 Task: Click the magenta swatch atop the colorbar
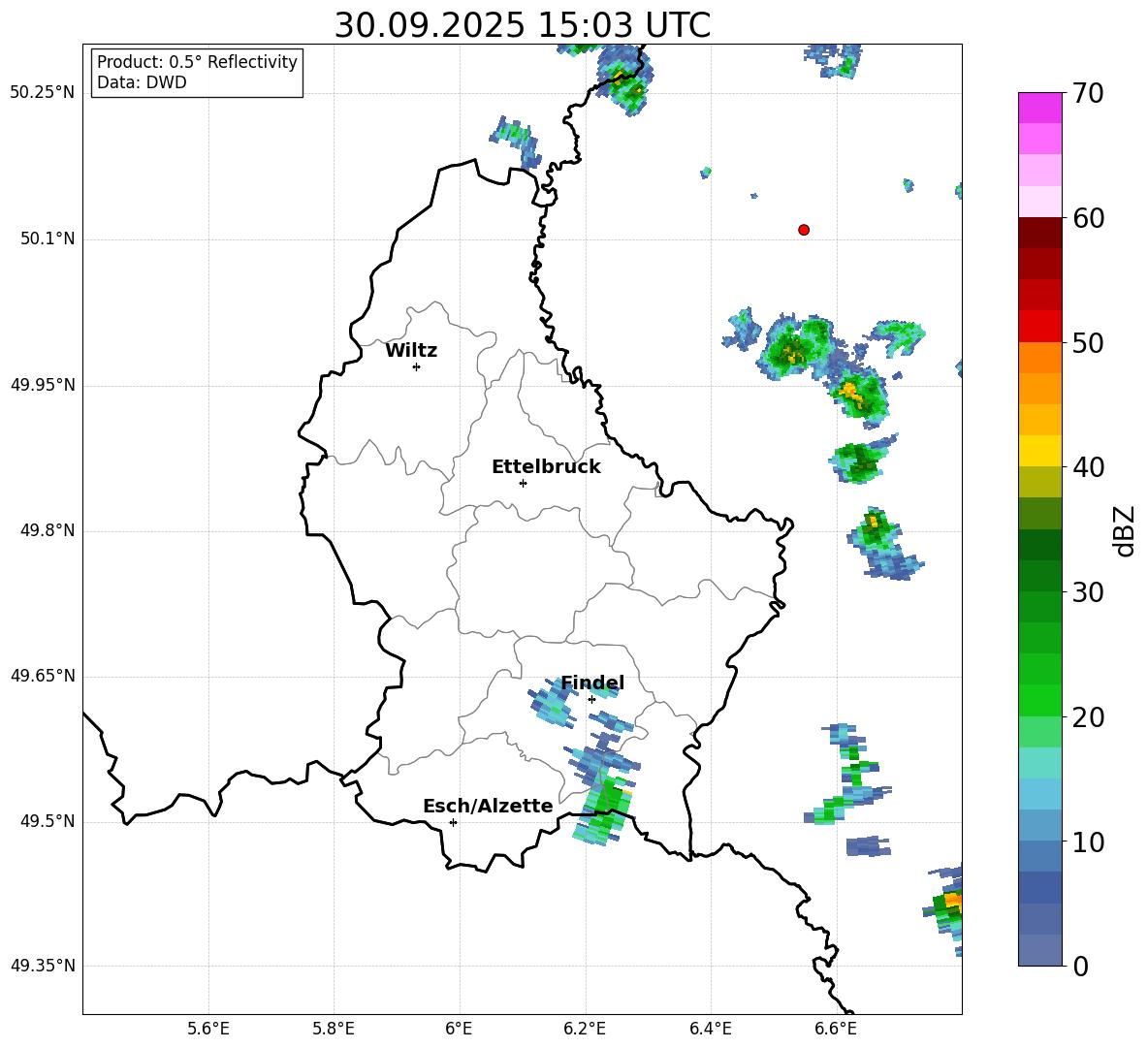click(x=1039, y=108)
